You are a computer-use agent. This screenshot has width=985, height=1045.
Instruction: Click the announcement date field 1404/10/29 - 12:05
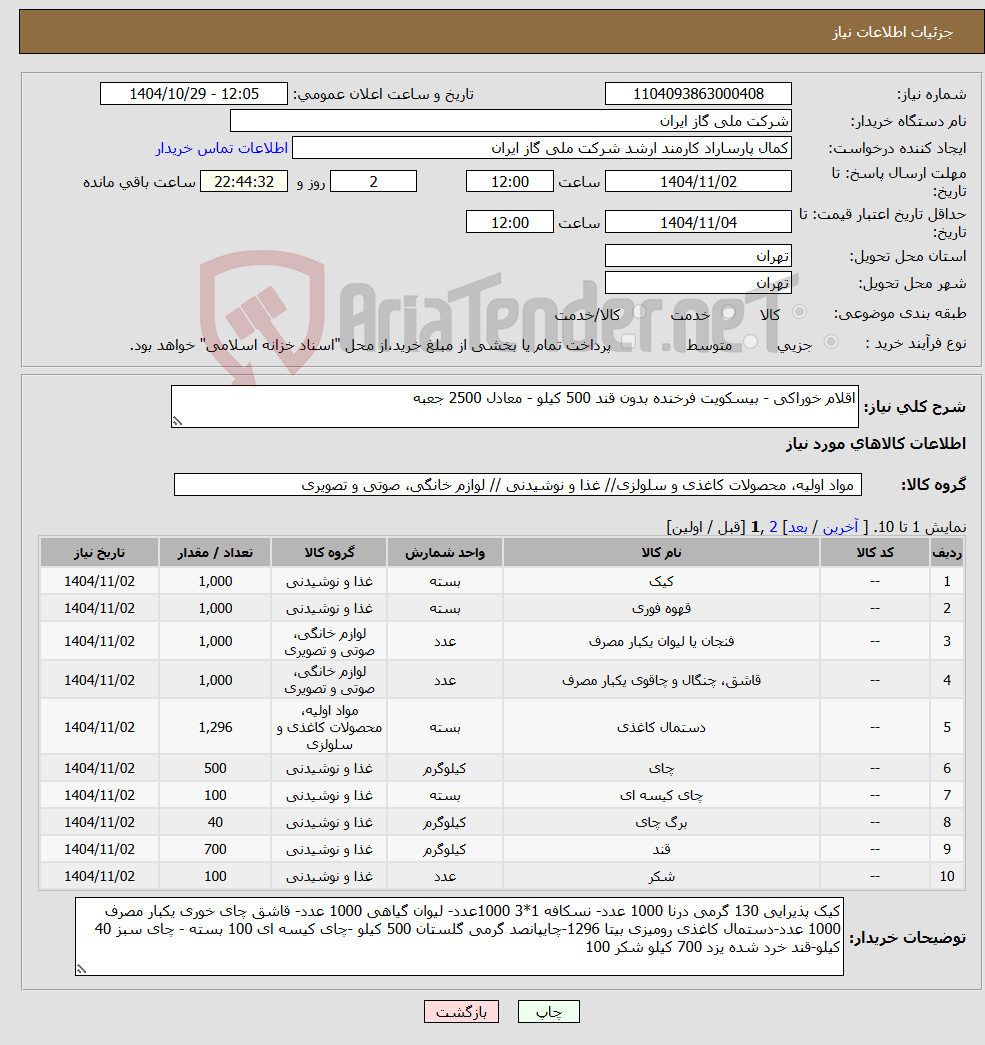click(x=194, y=94)
